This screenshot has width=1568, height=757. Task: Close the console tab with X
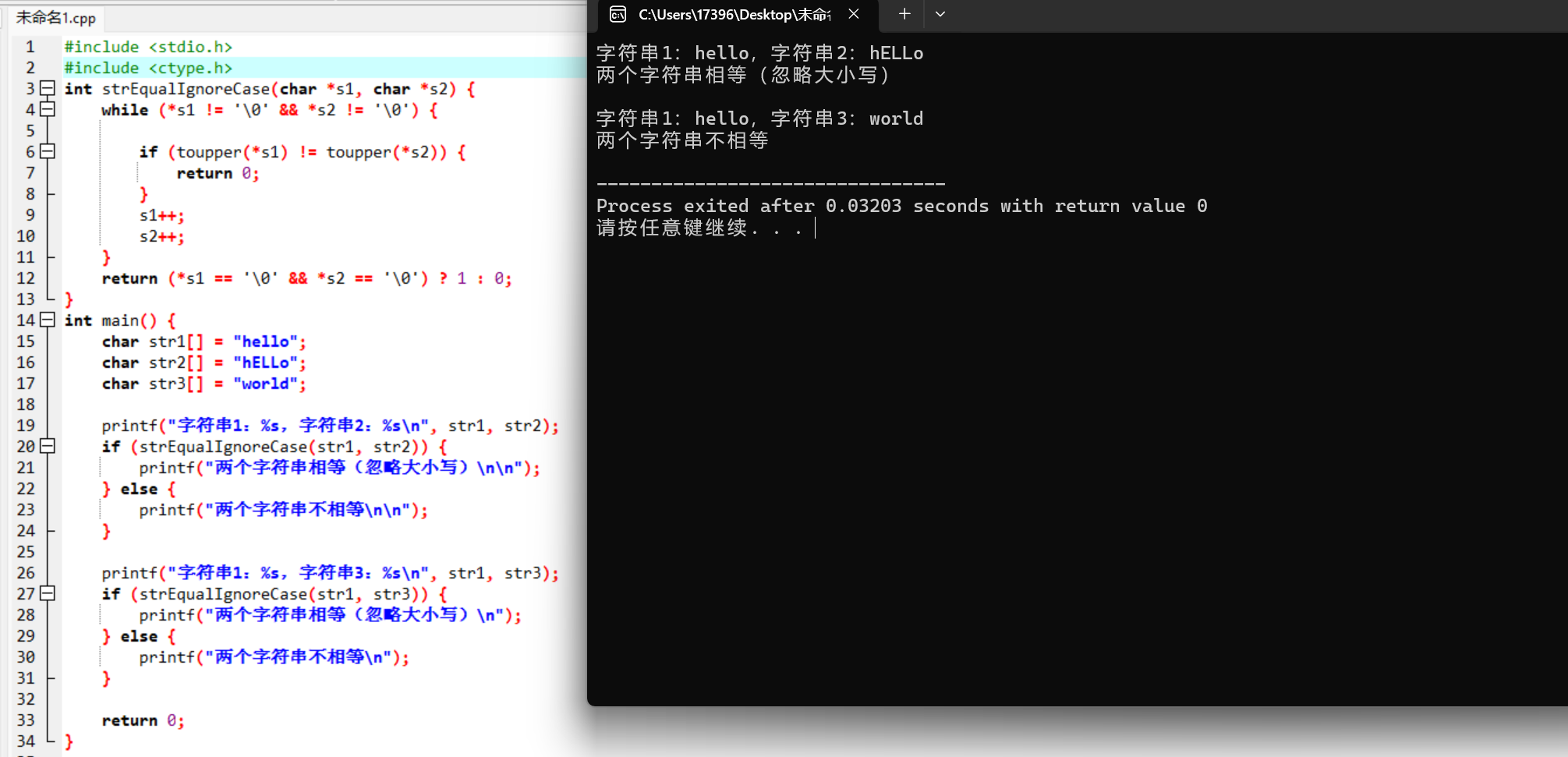pos(854,14)
